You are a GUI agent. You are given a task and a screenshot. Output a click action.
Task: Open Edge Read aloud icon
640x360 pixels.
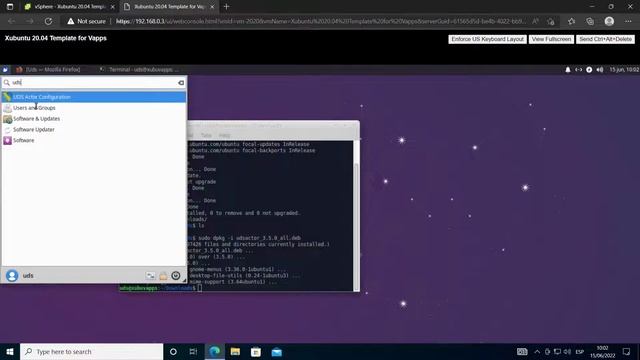tap(535, 21)
